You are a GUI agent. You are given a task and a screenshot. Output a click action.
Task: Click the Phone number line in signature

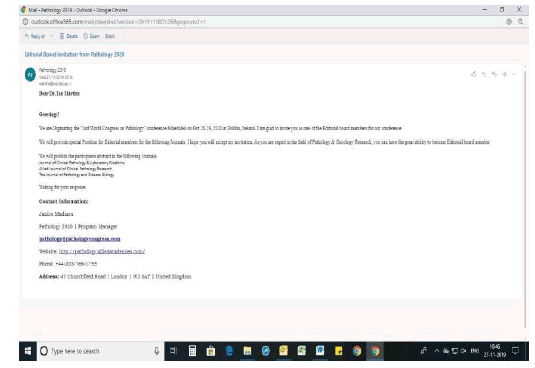(x=68, y=264)
